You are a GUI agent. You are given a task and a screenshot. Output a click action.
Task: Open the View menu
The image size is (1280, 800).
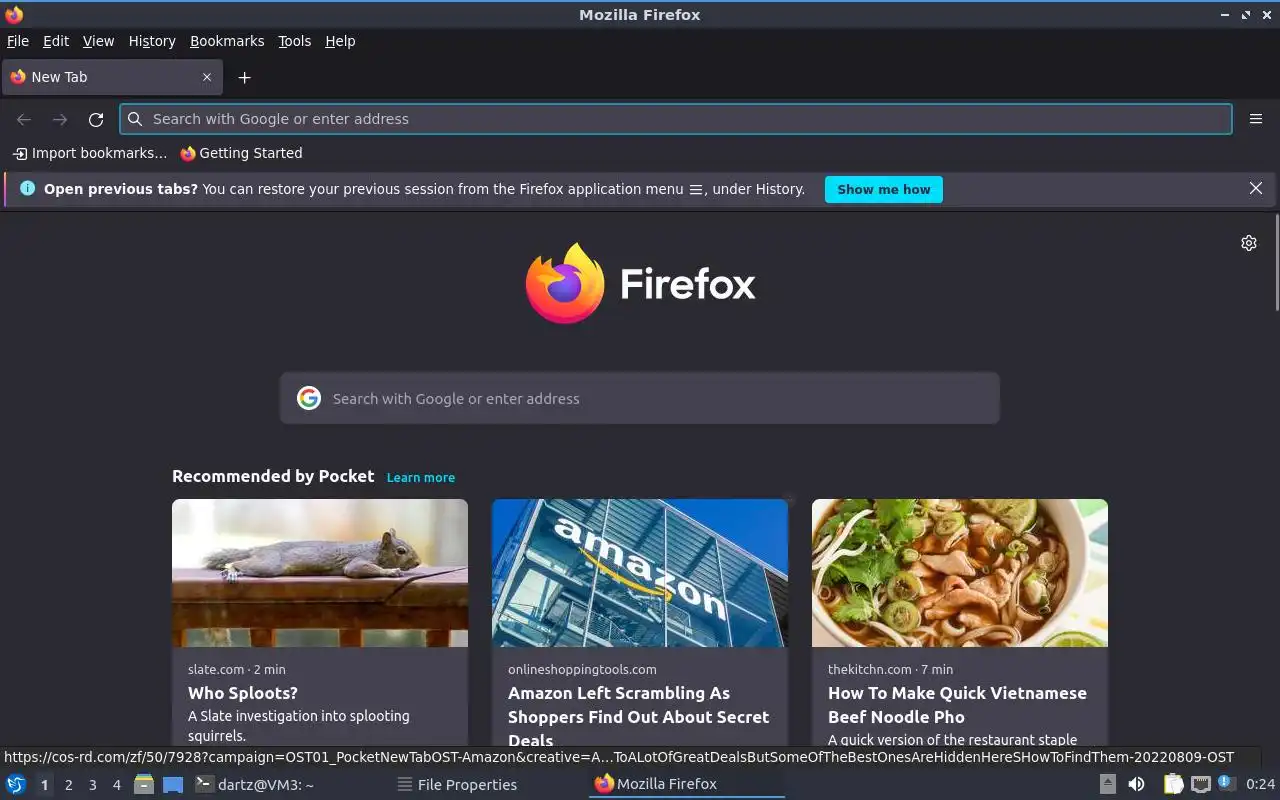(98, 41)
